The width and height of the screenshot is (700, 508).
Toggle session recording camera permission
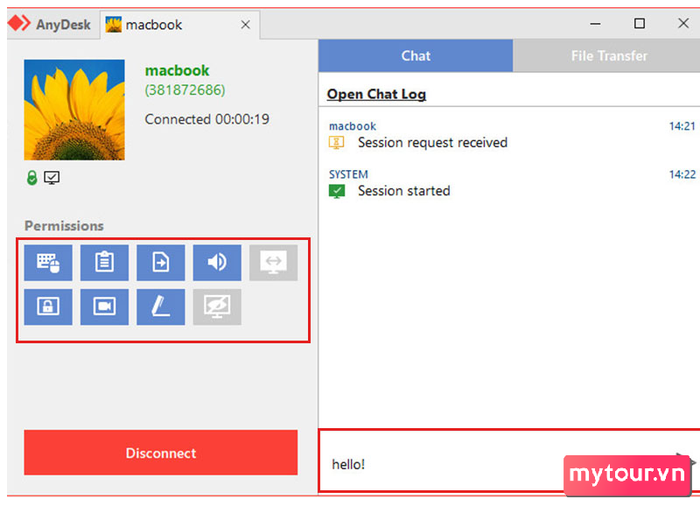[x=104, y=307]
